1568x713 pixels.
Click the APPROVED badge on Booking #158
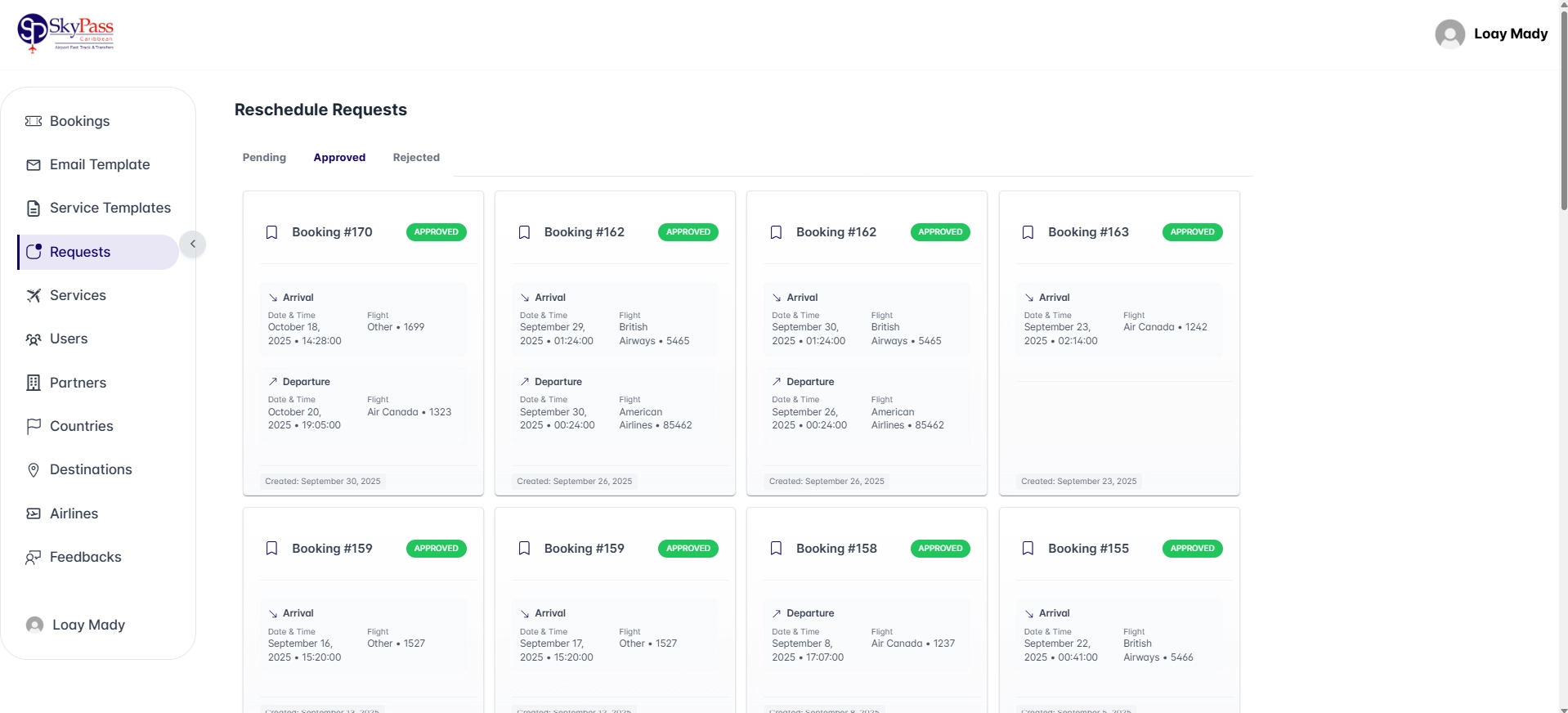[940, 549]
